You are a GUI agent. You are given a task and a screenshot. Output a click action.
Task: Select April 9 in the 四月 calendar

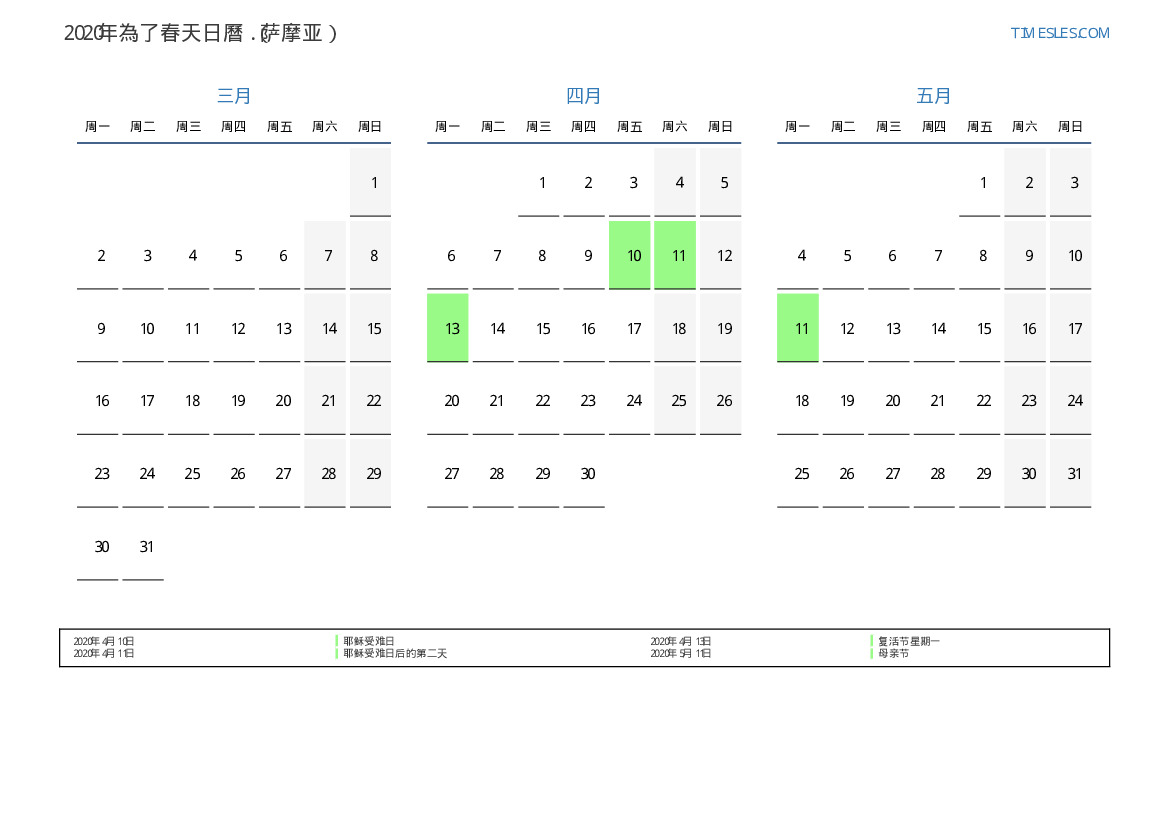(x=584, y=255)
